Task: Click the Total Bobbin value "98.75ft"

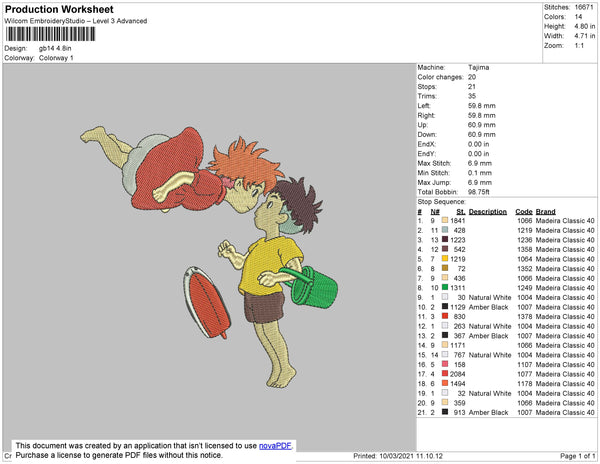Action: point(478,192)
